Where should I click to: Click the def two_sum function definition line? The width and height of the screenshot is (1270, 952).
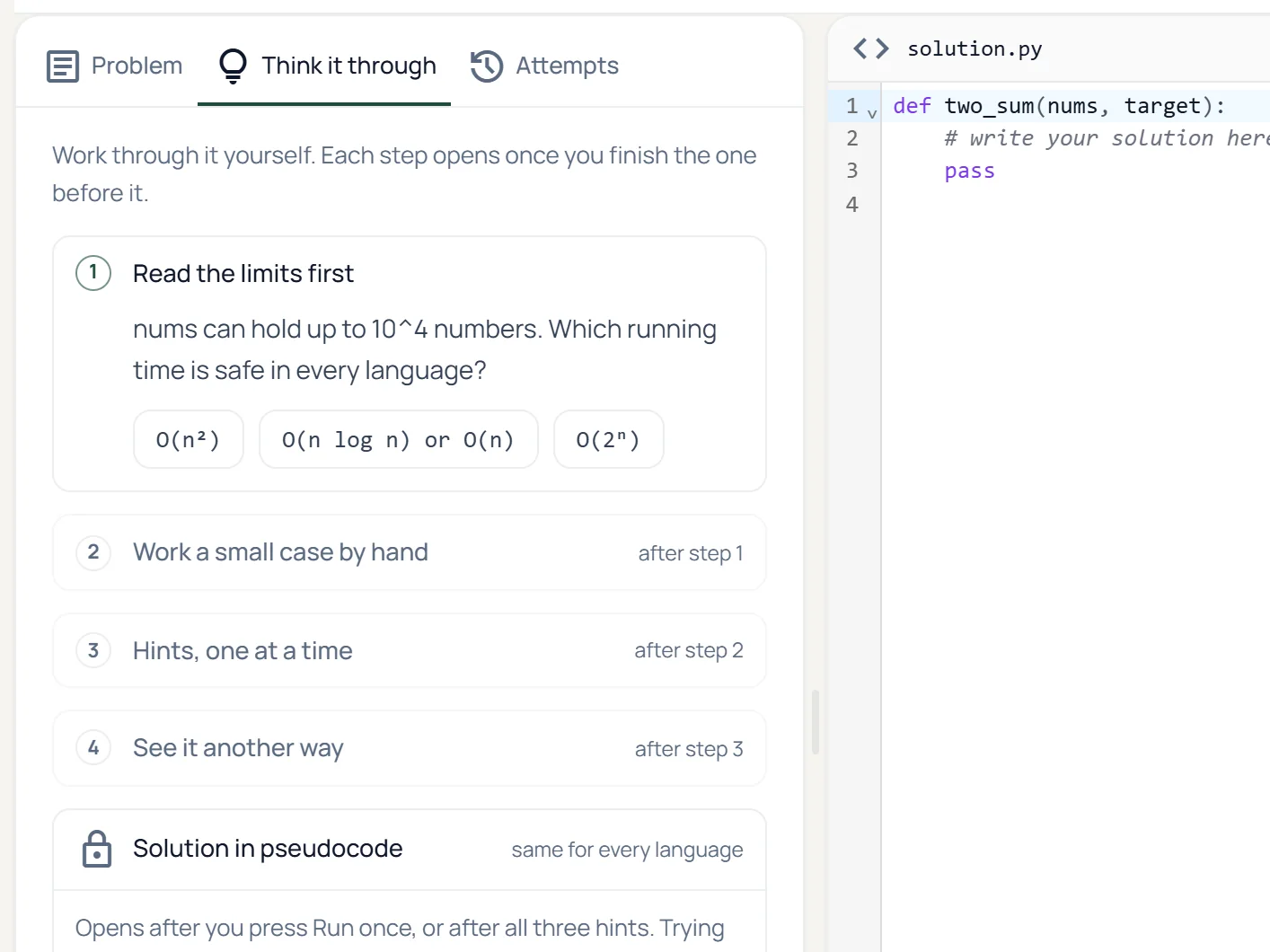pos(1060,106)
